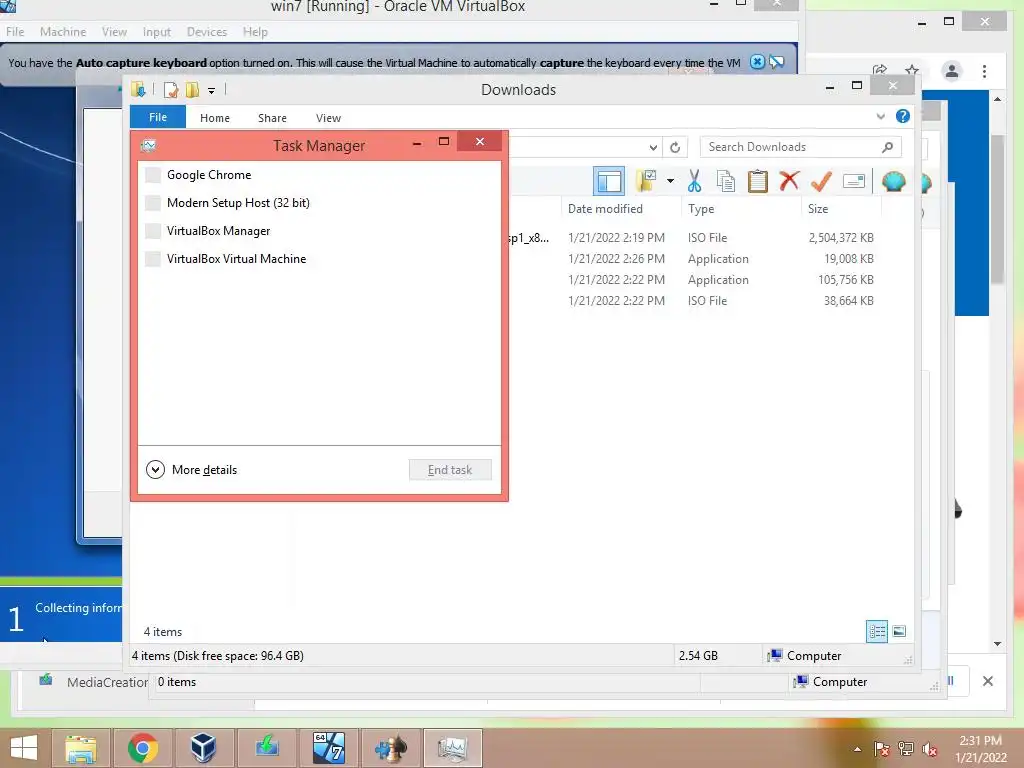Switch to large icons view layout
Viewport: 1024px width, 768px height.
click(x=899, y=632)
